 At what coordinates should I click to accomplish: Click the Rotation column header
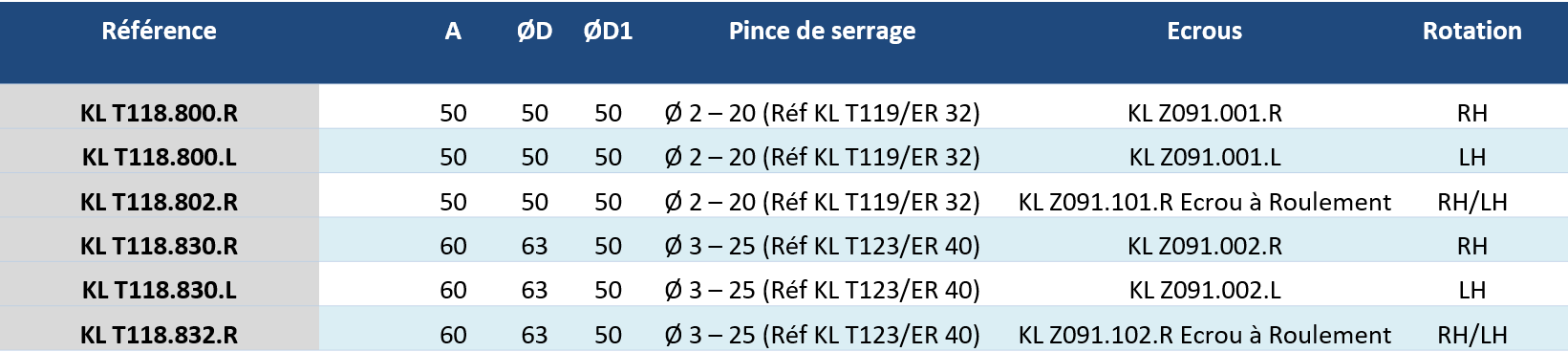click(1471, 31)
